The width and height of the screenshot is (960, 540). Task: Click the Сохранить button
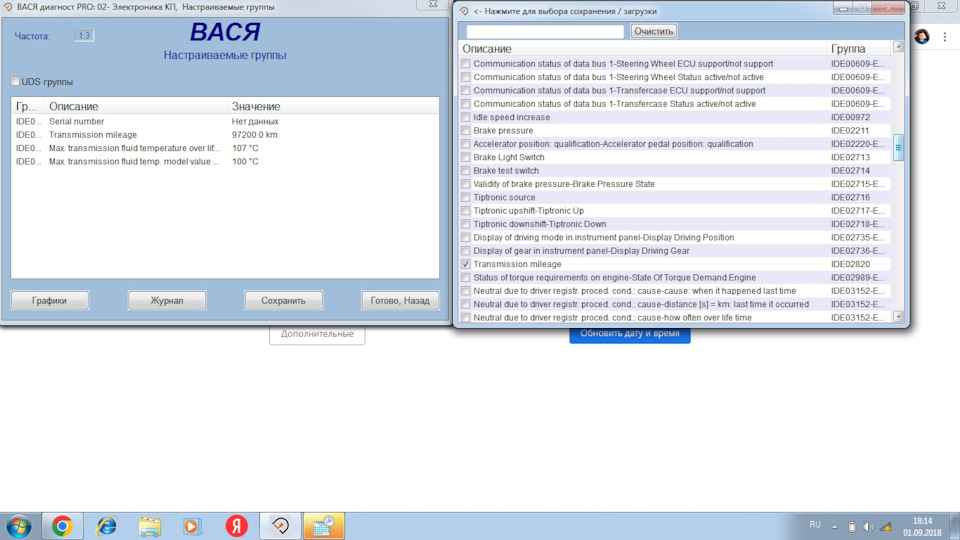[x=283, y=301]
